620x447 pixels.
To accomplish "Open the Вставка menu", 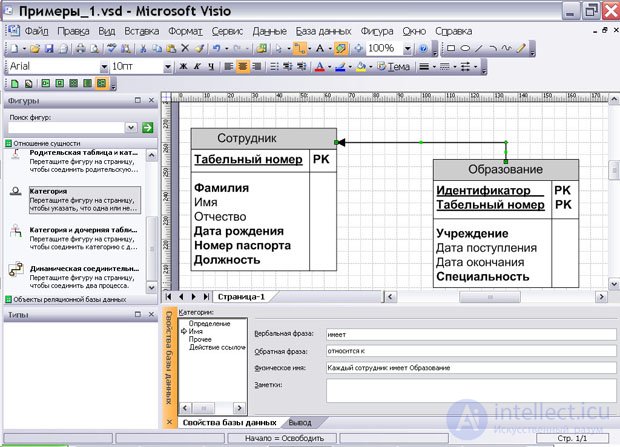I will click(142, 31).
